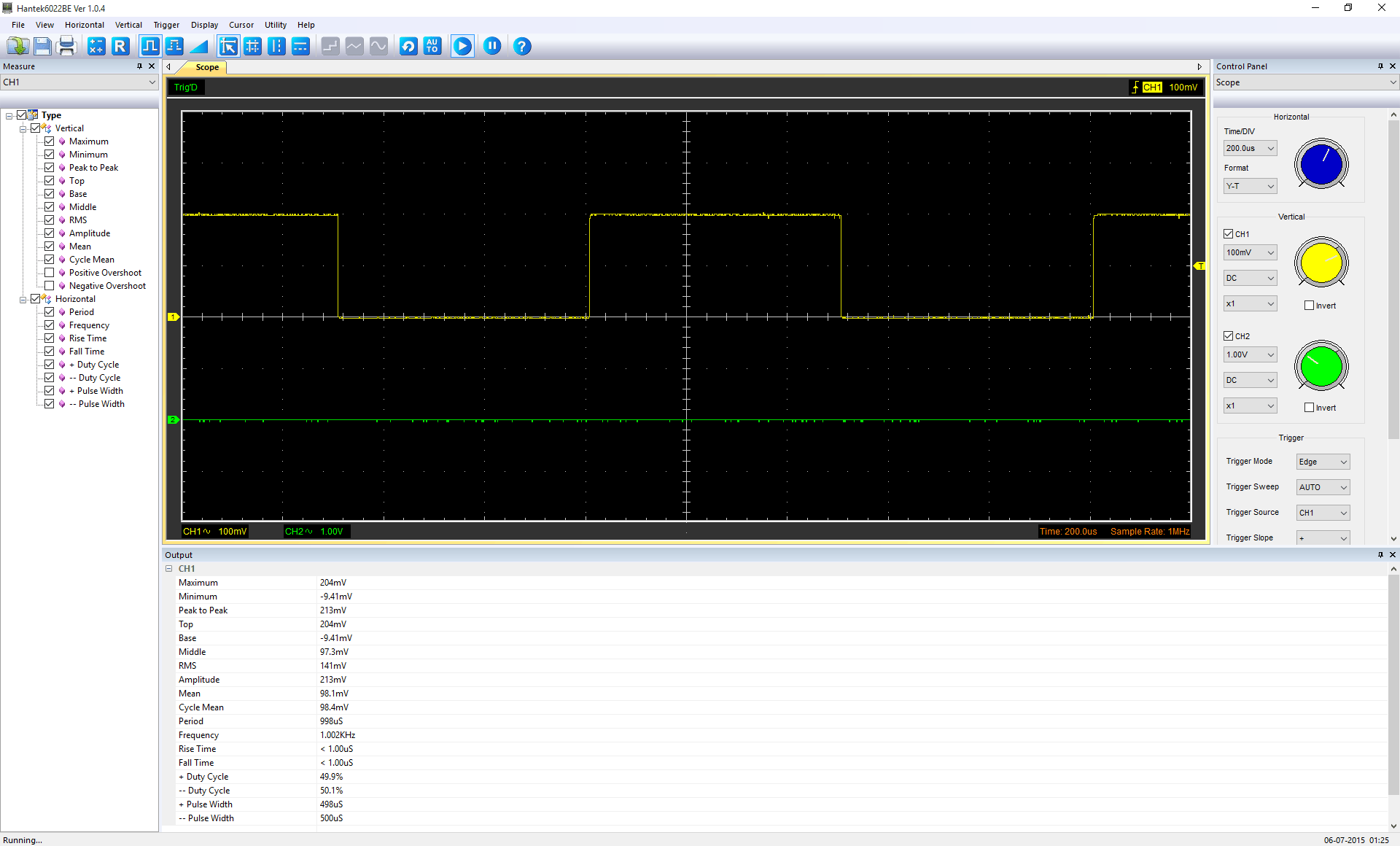The width and height of the screenshot is (1400, 846).
Task: Pause acquisition with the pause button
Action: pyautogui.click(x=492, y=46)
